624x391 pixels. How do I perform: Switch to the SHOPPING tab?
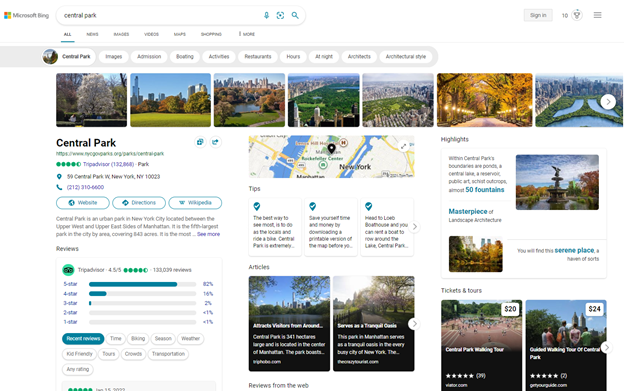(x=211, y=34)
